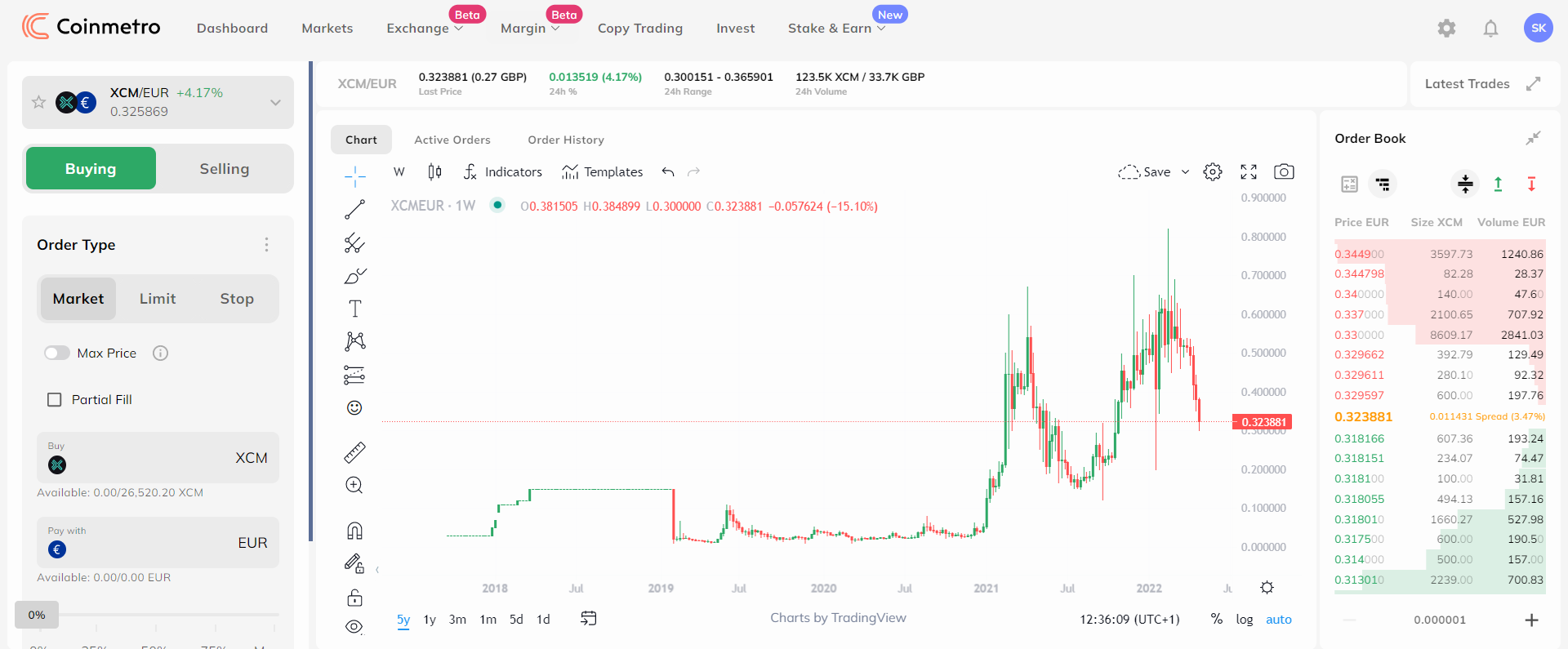
Task: Open the emoji icons tool
Action: pos(354,407)
